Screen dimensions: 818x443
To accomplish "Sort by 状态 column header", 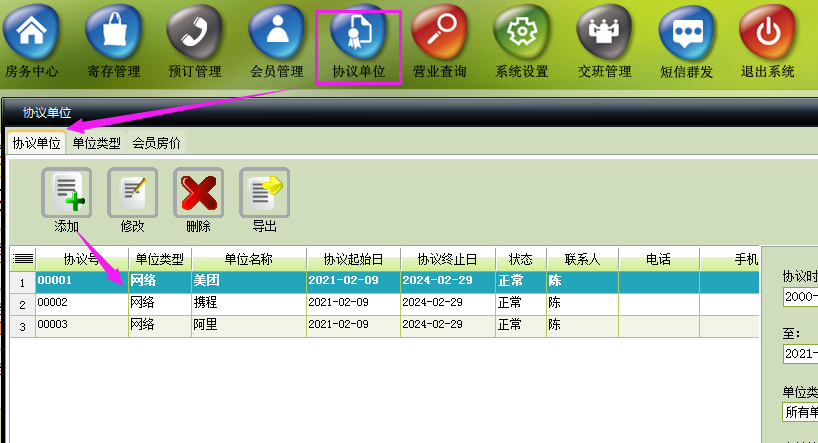I will [521, 259].
